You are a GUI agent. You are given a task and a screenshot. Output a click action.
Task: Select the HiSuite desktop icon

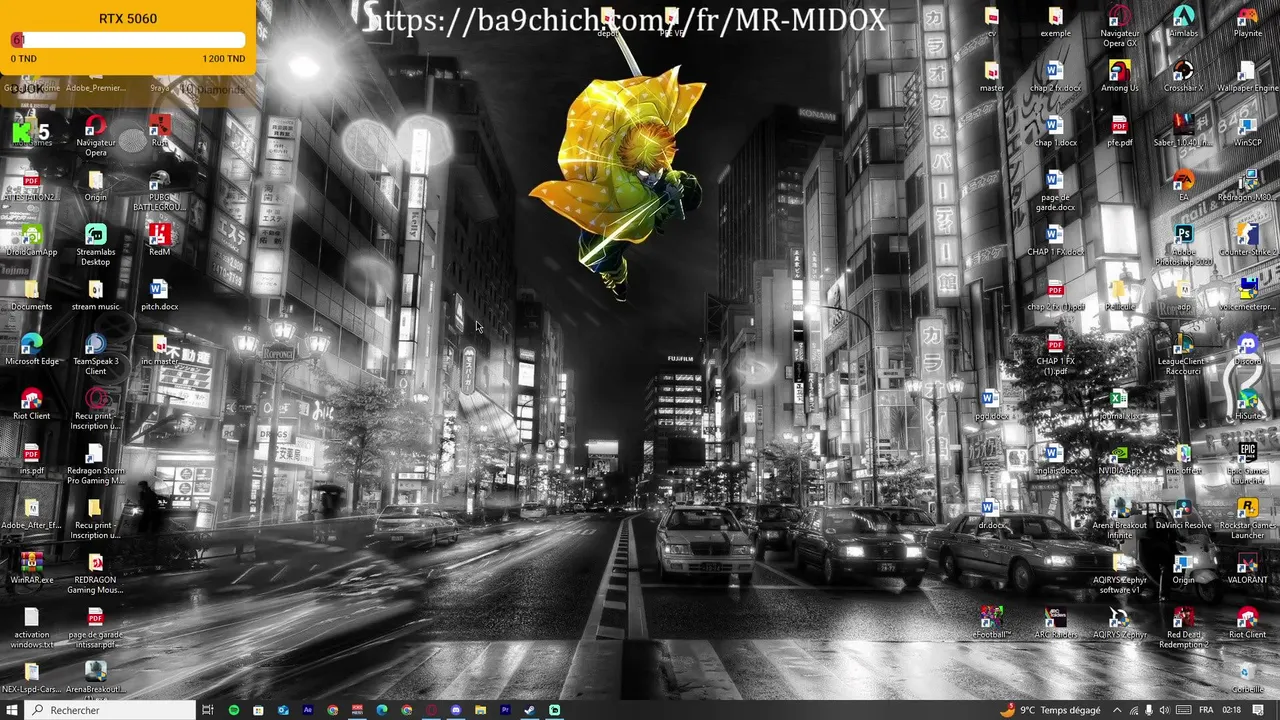1247,404
